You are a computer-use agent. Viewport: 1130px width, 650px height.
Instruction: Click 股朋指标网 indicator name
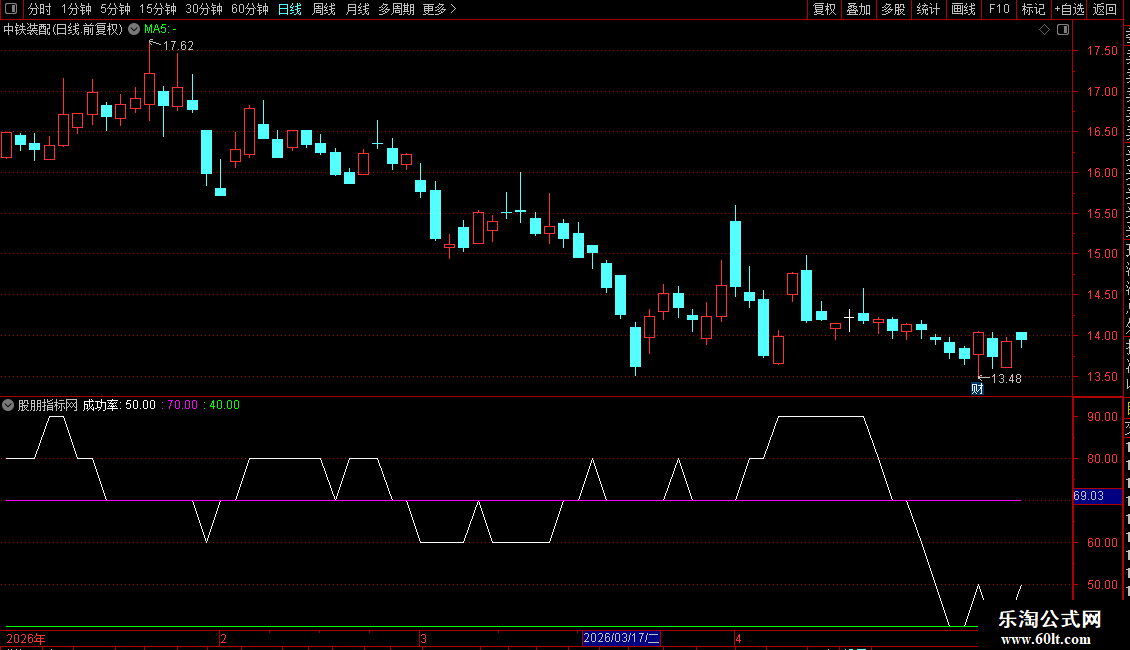(48, 405)
